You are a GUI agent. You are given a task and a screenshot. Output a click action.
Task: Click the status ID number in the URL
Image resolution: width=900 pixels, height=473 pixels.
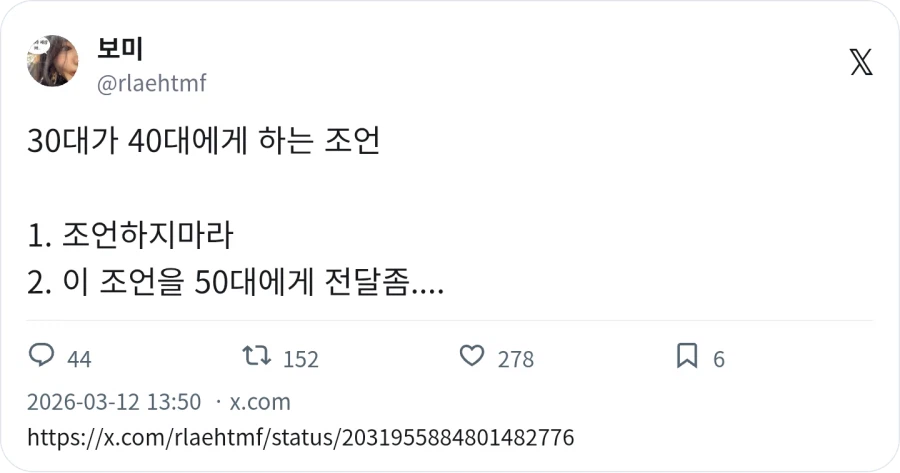458,437
